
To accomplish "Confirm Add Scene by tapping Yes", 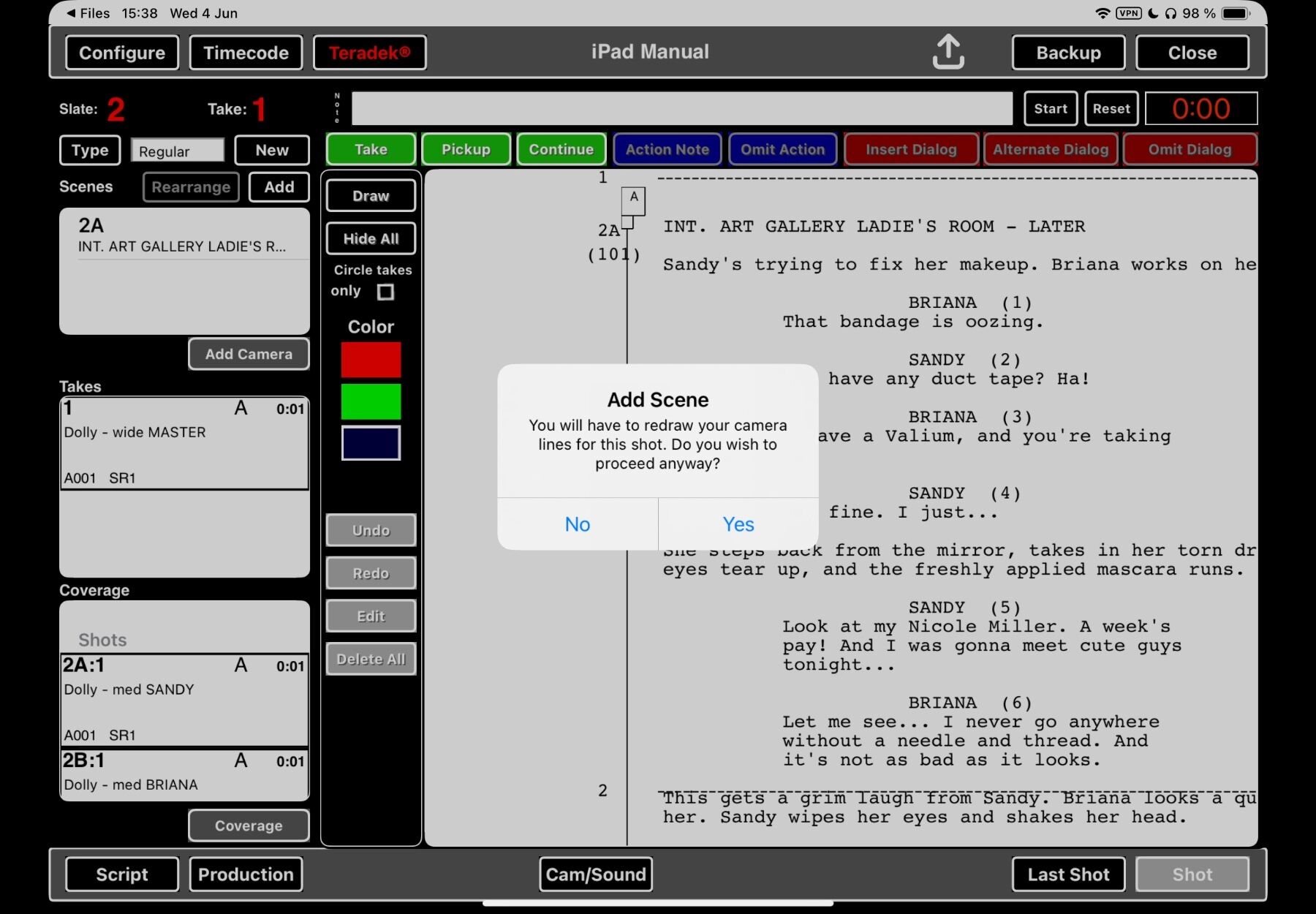I will click(x=738, y=524).
